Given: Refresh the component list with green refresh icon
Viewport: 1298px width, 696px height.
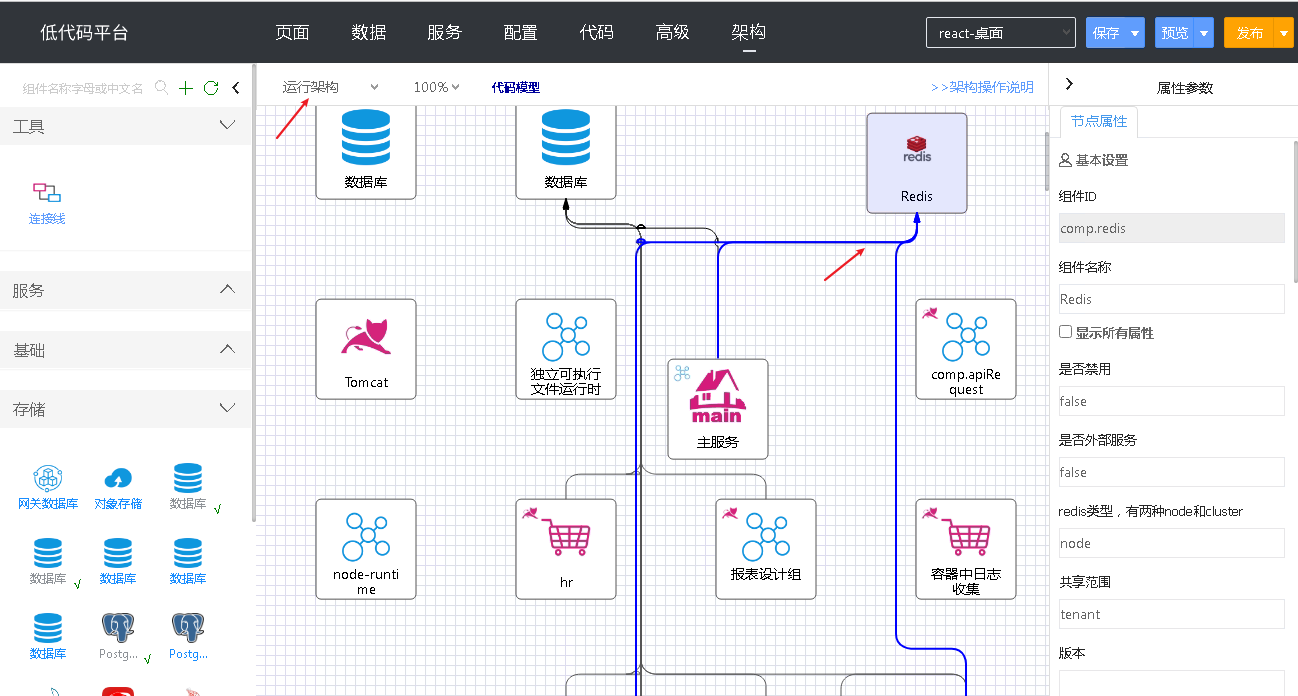Looking at the screenshot, I should click(x=211, y=88).
